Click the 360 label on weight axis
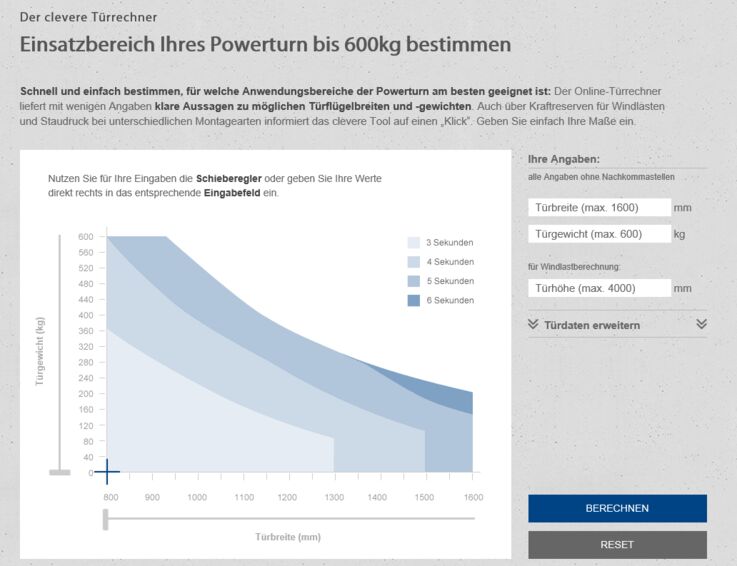The width and height of the screenshot is (737, 566). [86, 331]
